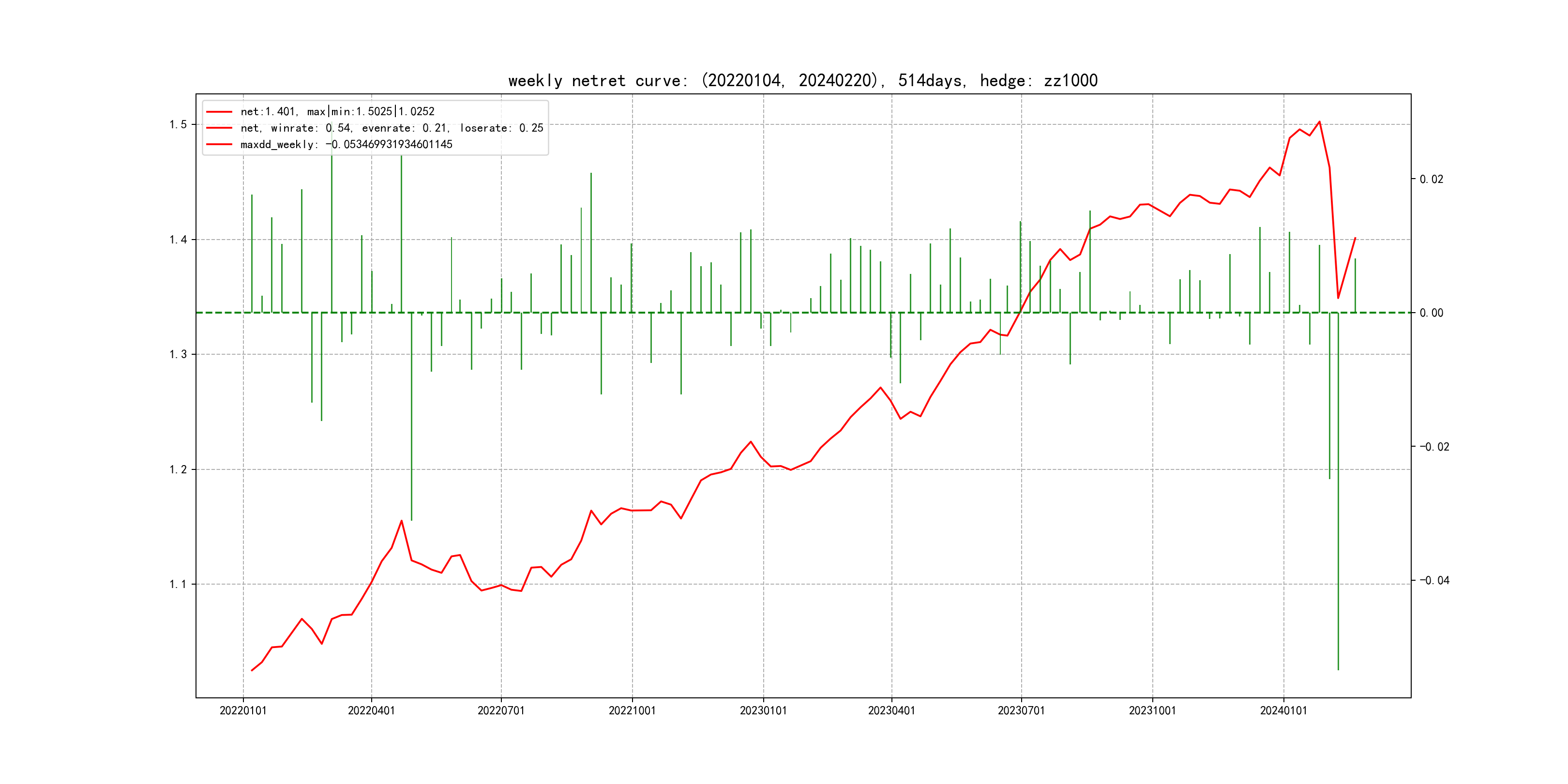1568x784 pixels.
Task: Click red line sample beside 'net:1.401'
Action: [x=219, y=111]
